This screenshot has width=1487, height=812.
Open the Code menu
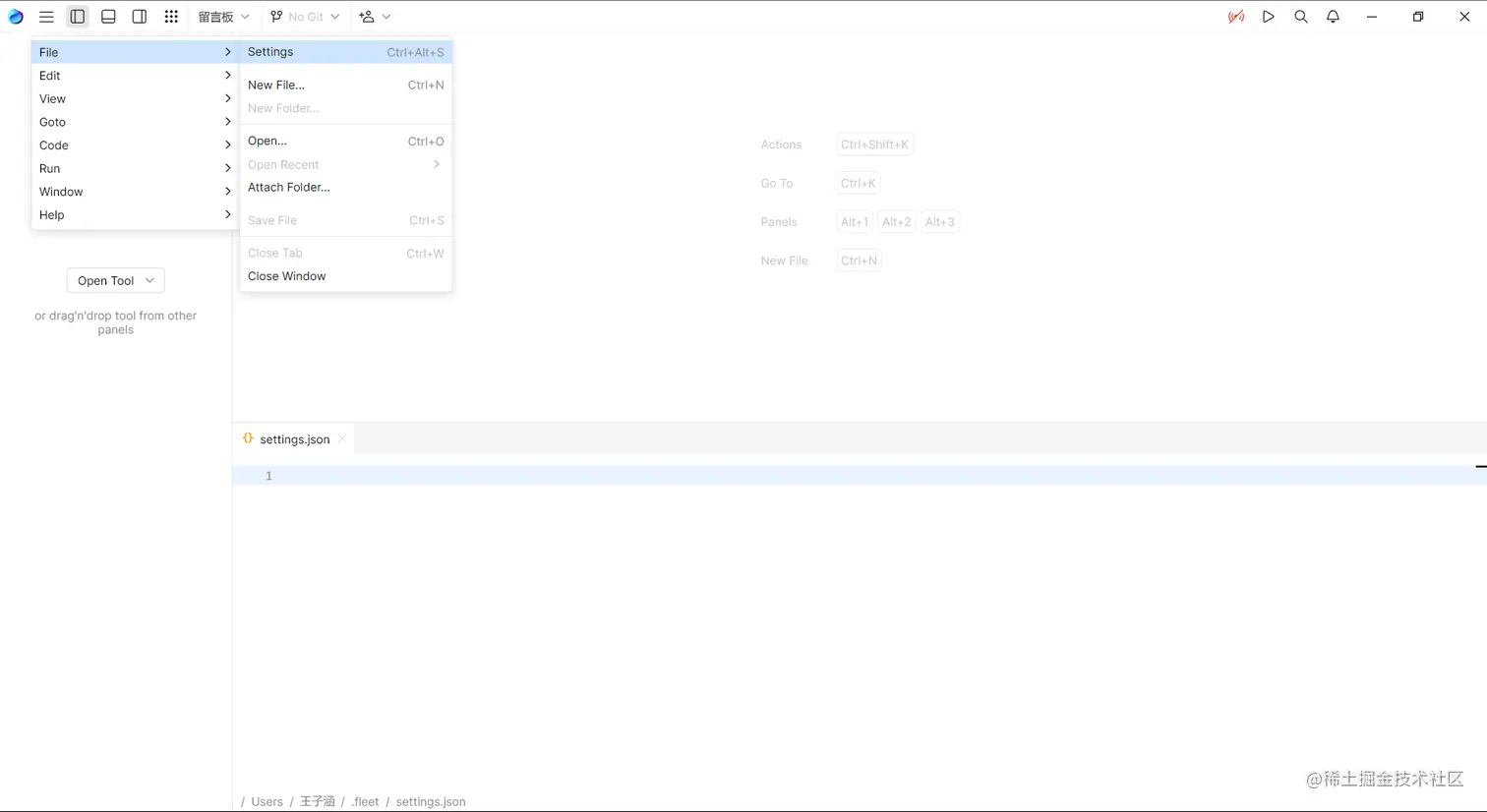[x=136, y=145]
